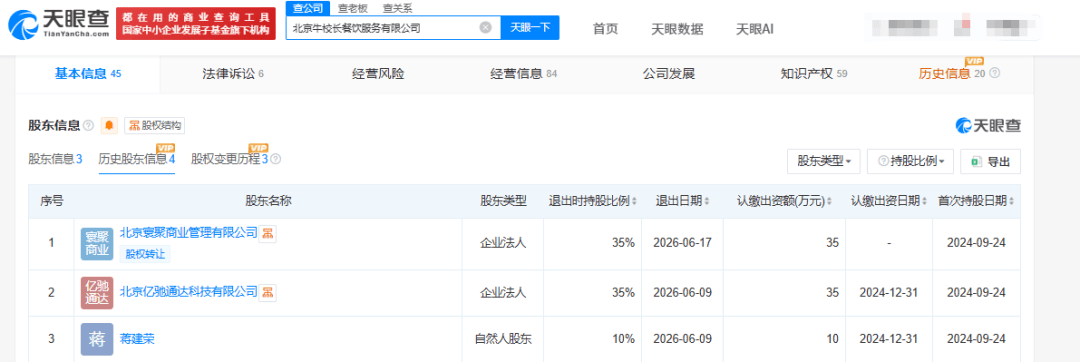This screenshot has width=1080, height=362.
Task: Open the 股东类型 filter dropdown
Action: point(824,162)
